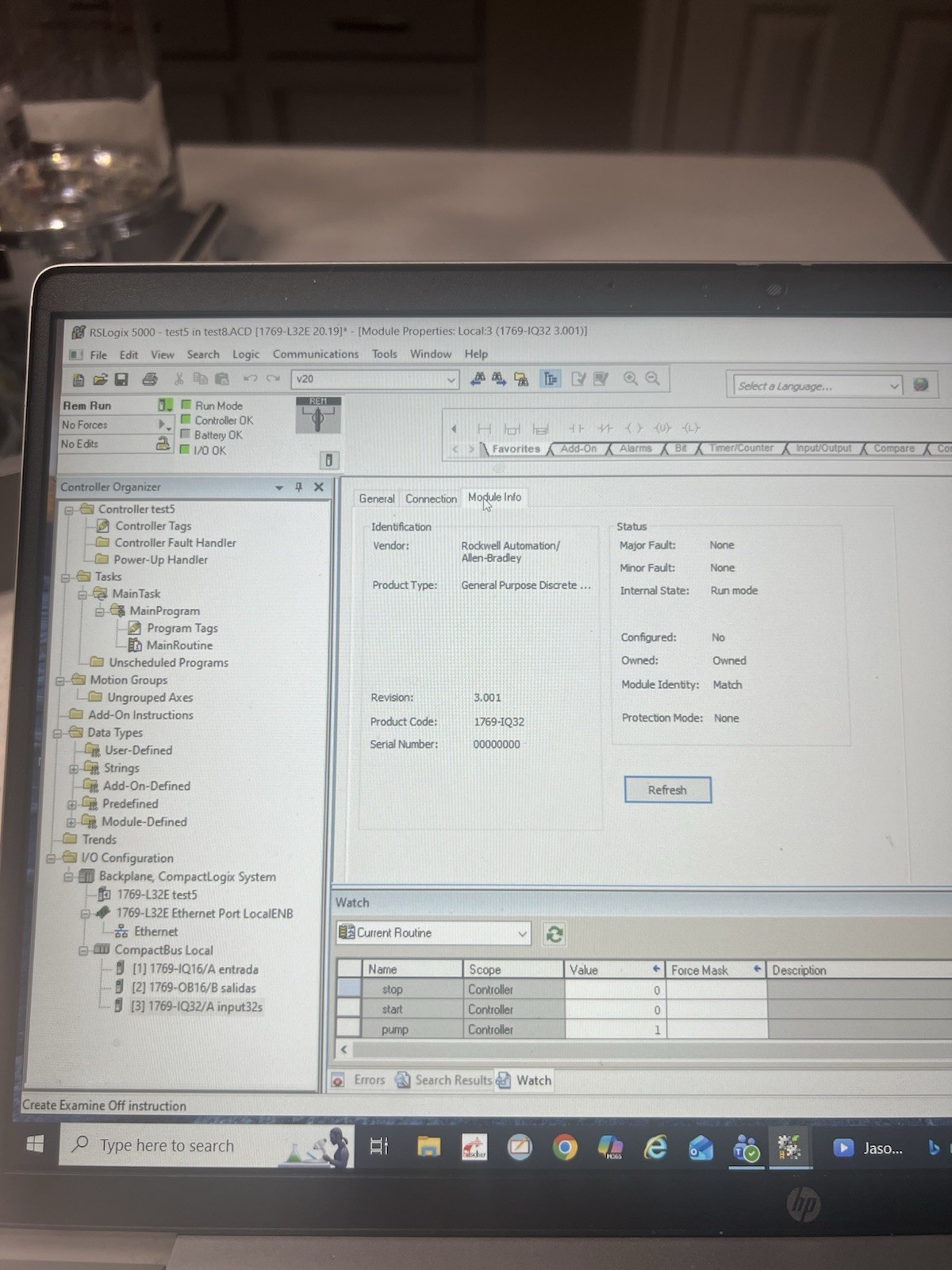
Task: Click the Print toolbar icon
Action: tap(150, 379)
